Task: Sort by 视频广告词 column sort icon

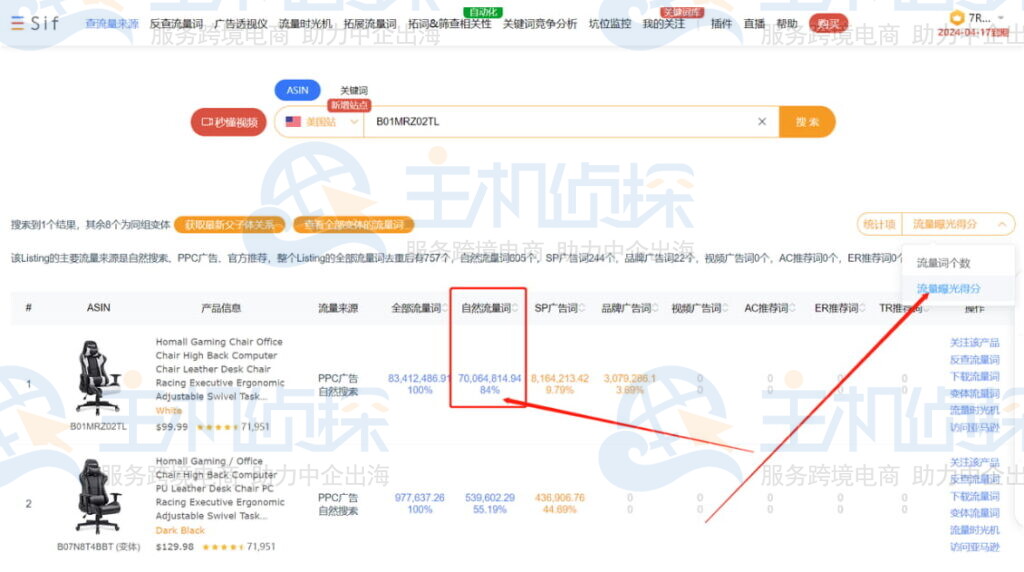Action: tap(725, 308)
